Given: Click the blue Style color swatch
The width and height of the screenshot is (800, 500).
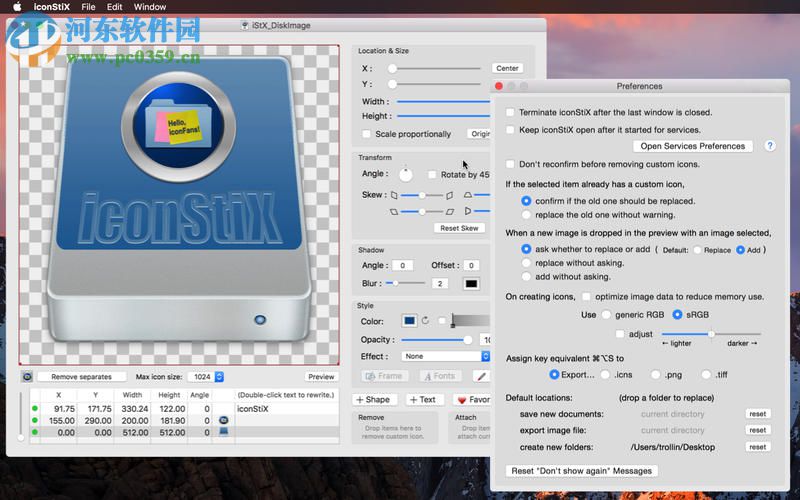Looking at the screenshot, I should [x=409, y=321].
